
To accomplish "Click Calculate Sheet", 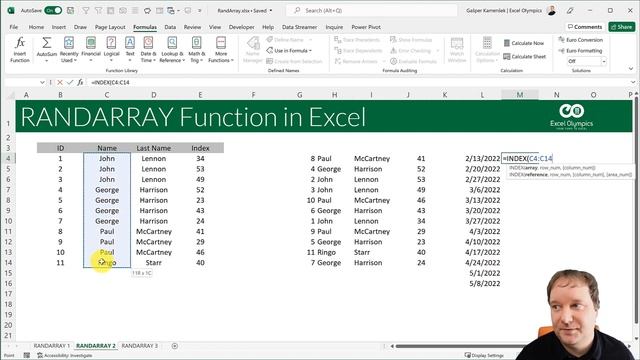I will [x=524, y=56].
